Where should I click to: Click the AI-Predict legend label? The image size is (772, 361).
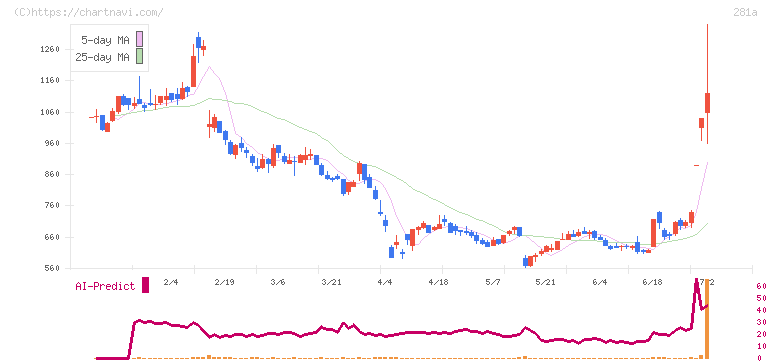[105, 286]
